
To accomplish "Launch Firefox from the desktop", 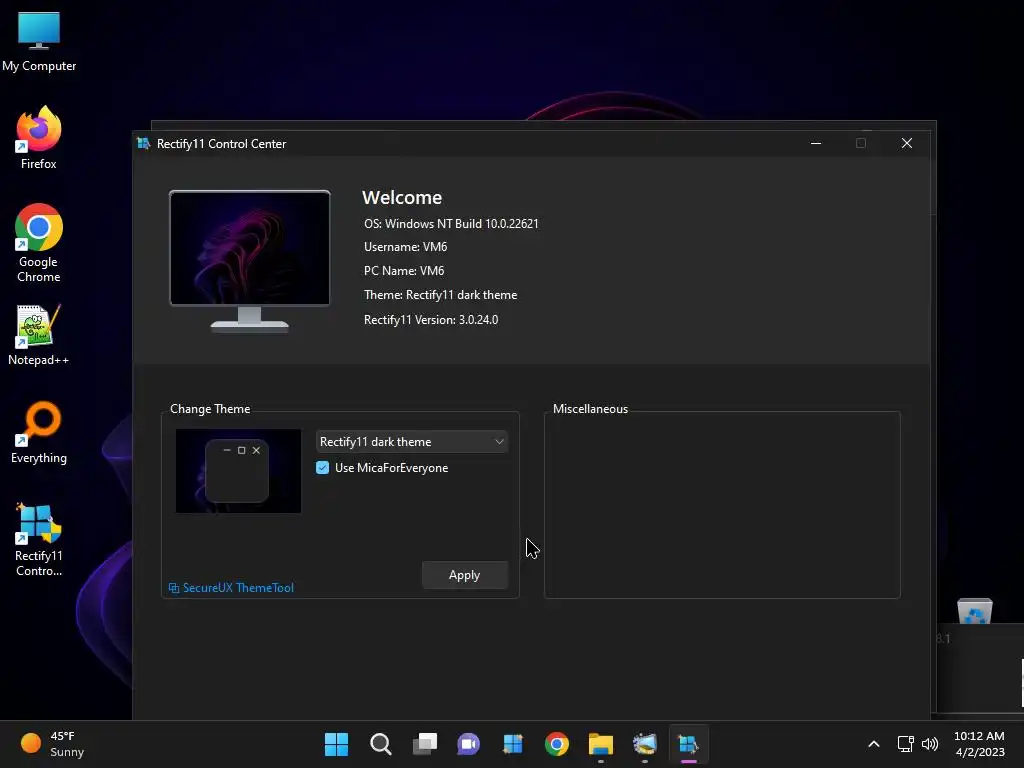I will click(x=39, y=138).
